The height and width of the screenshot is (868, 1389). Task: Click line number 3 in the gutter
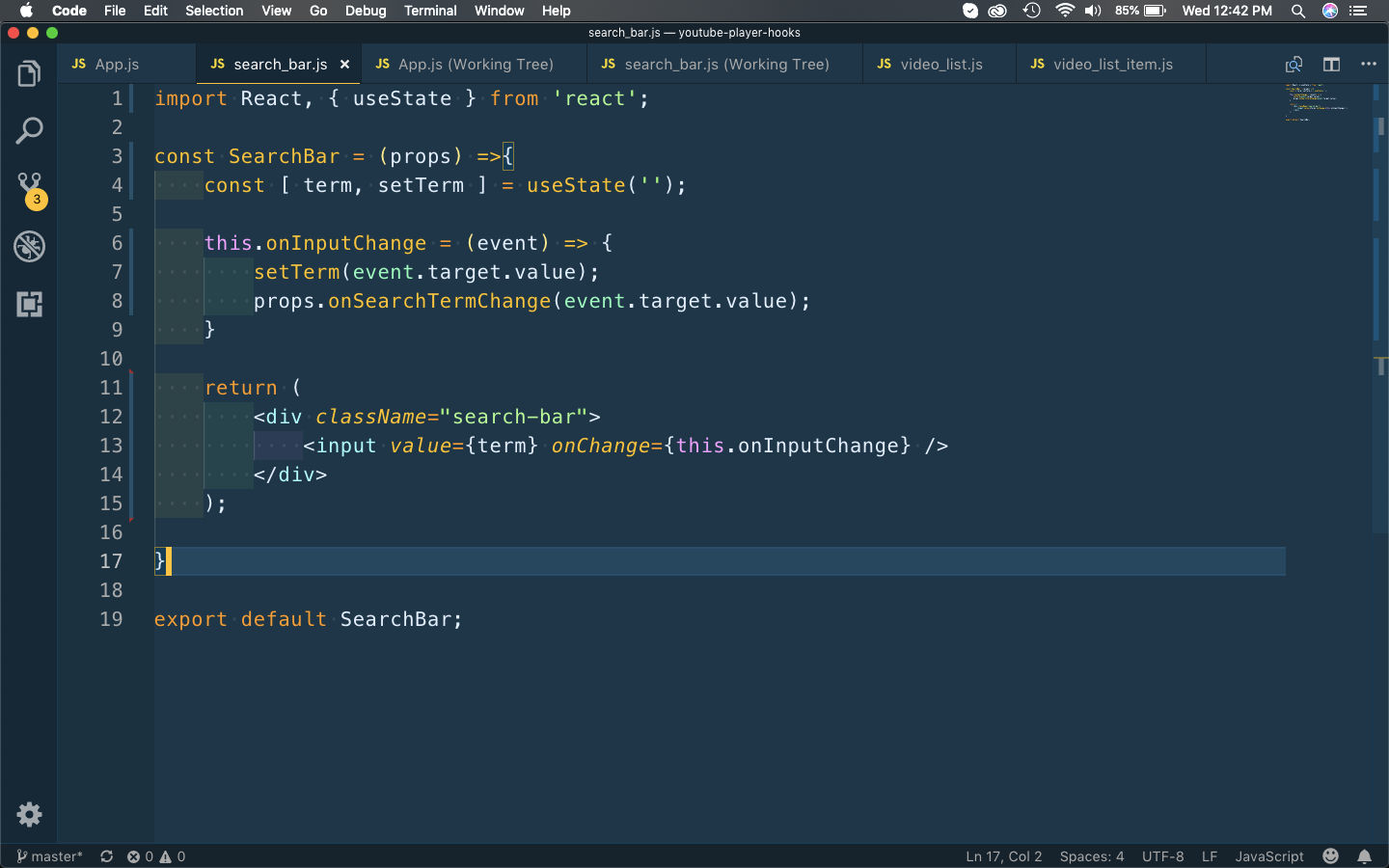117,156
